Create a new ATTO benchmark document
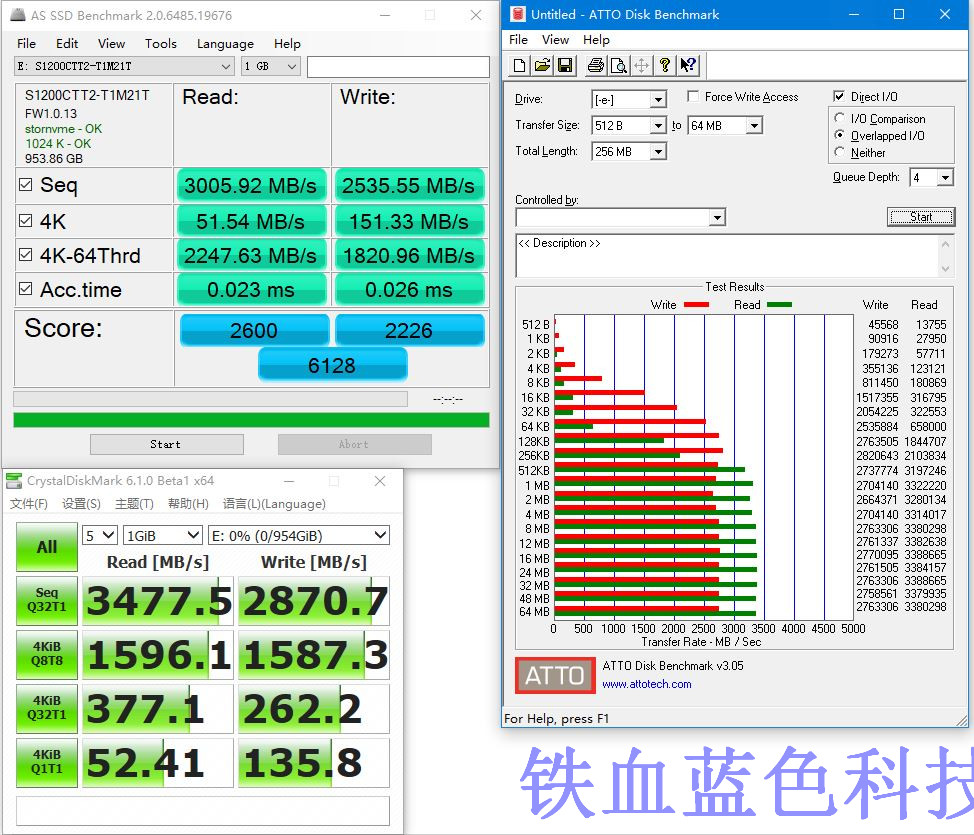This screenshot has width=974, height=835. tap(518, 65)
